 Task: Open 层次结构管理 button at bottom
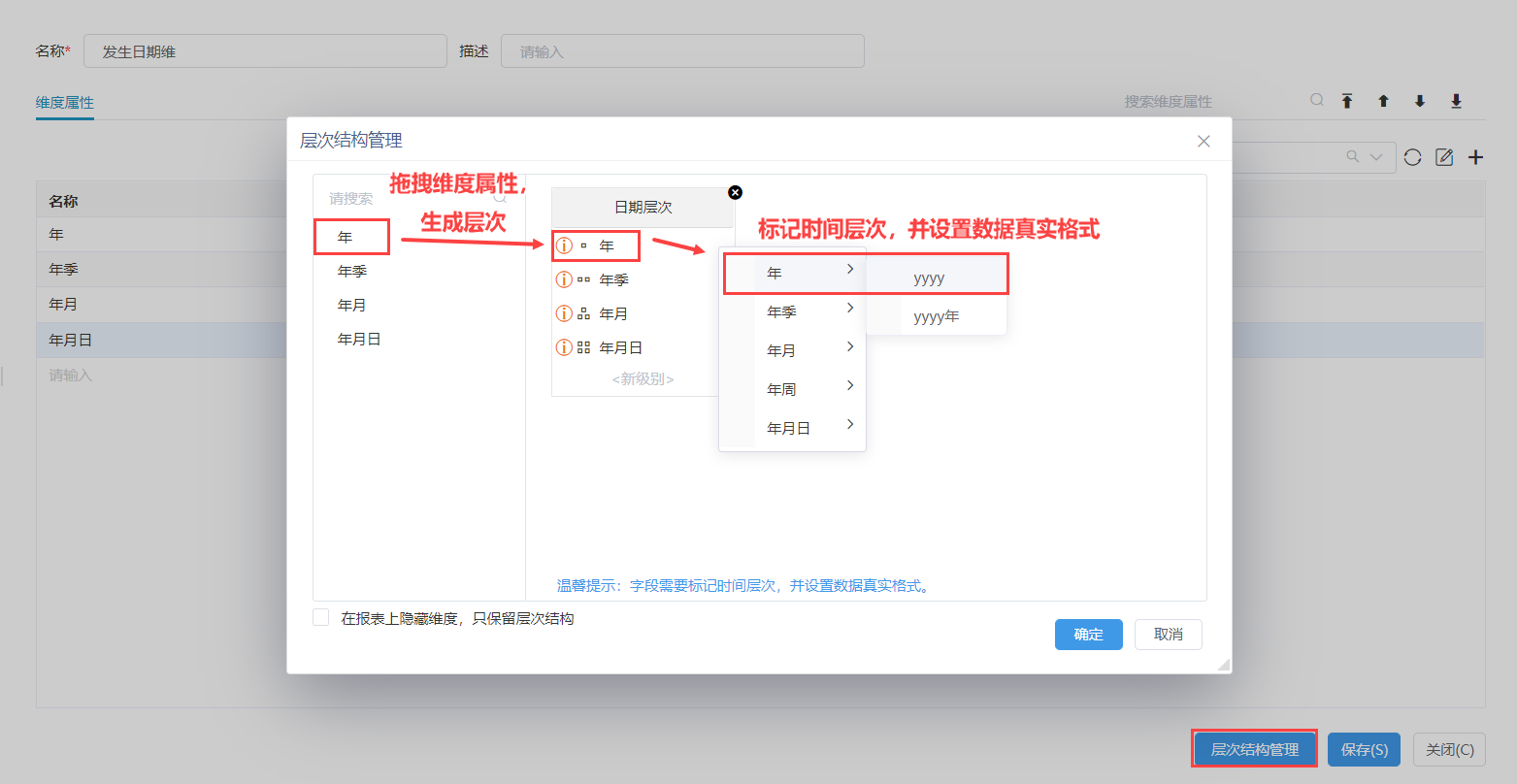[1254, 749]
